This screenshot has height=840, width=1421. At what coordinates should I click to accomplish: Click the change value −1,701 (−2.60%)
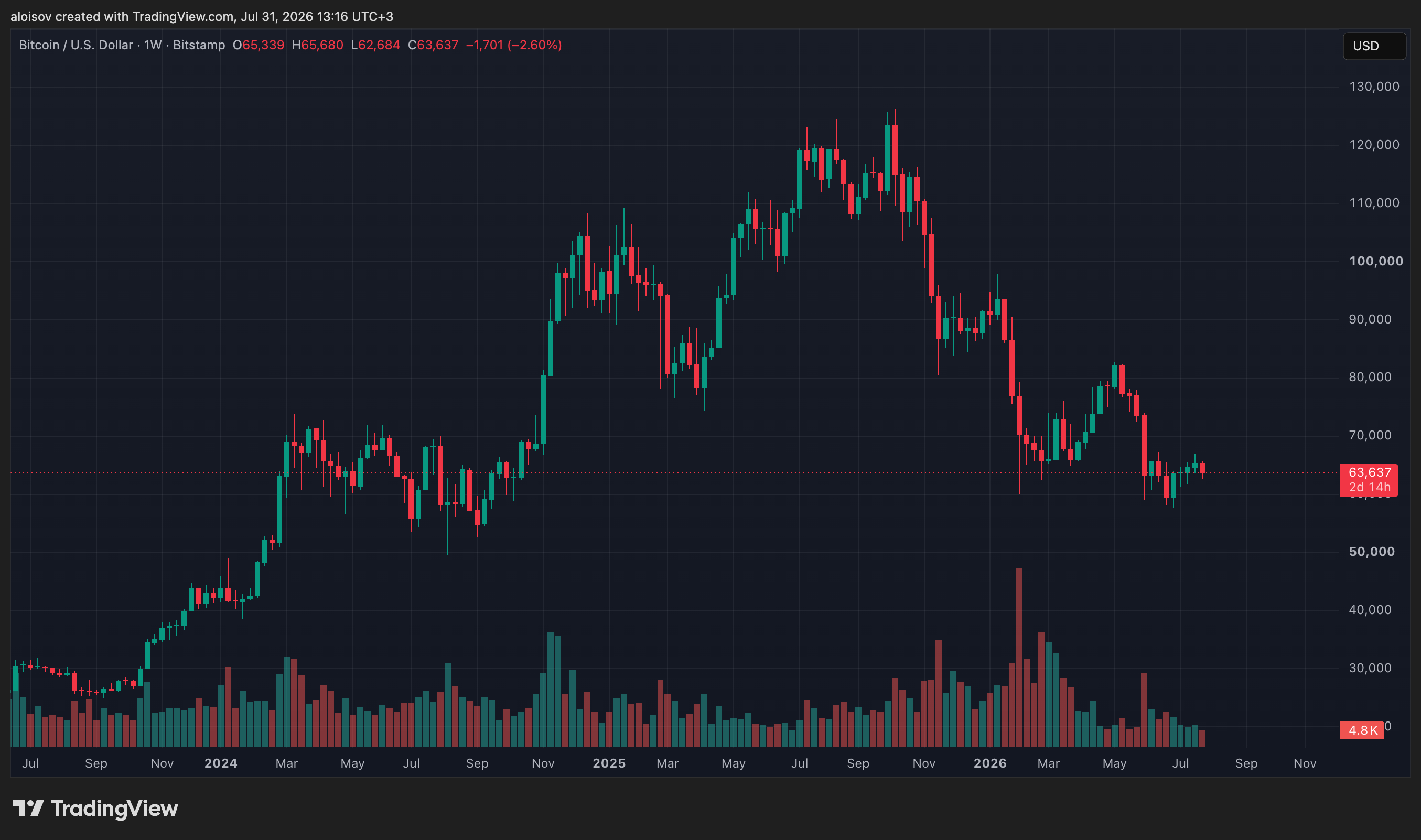tap(514, 45)
